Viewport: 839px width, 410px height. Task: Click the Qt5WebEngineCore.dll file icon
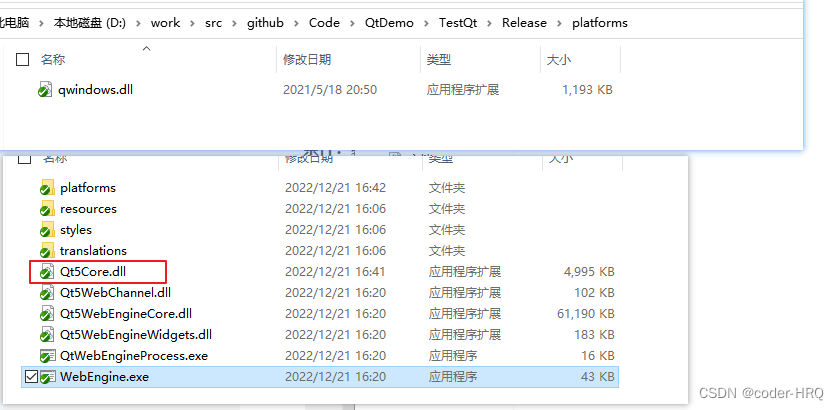(47, 314)
